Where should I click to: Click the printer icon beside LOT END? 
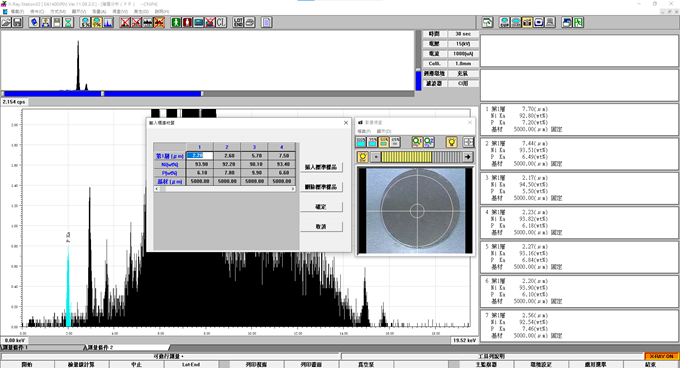coord(249,22)
